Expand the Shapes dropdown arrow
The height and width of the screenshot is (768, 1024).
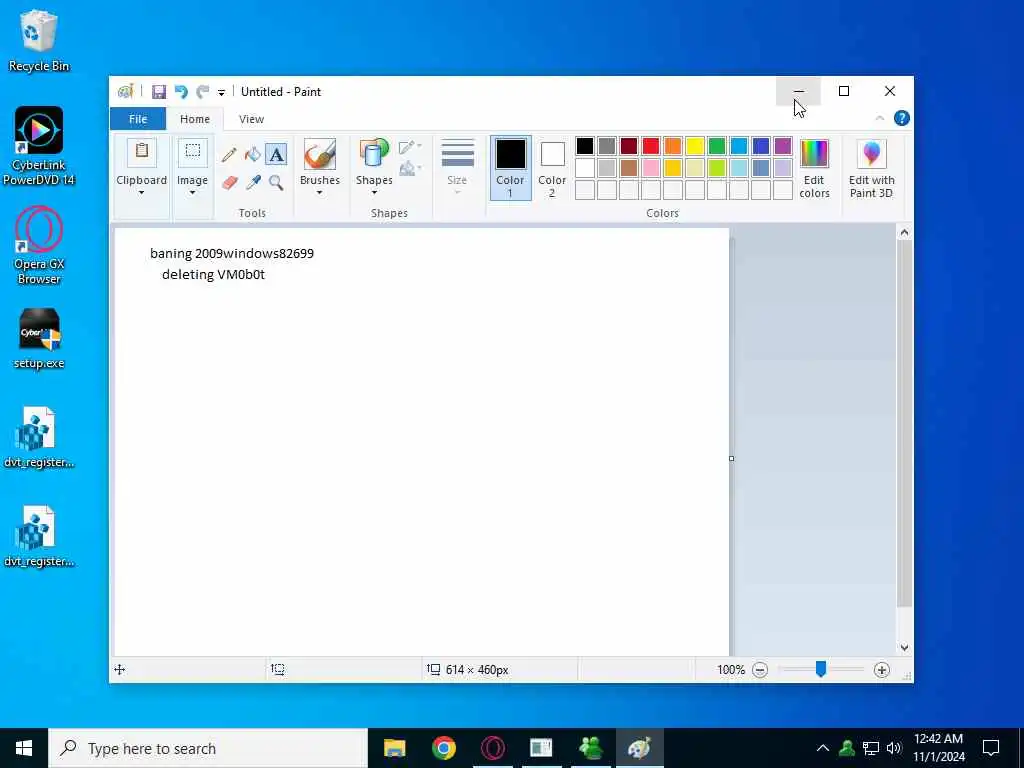coord(374,193)
